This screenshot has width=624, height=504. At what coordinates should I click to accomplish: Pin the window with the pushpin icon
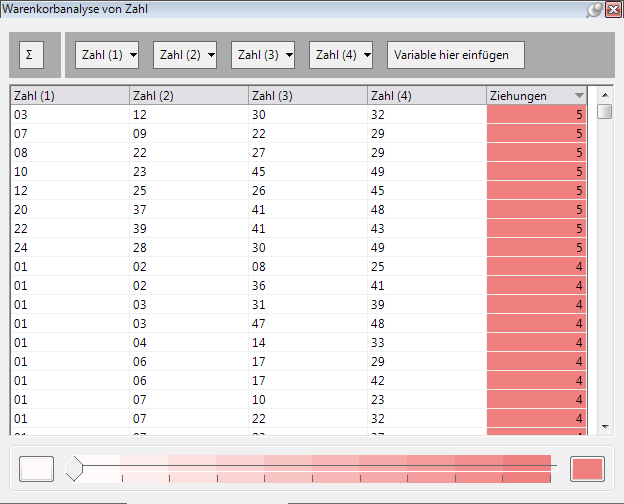[x=595, y=10]
